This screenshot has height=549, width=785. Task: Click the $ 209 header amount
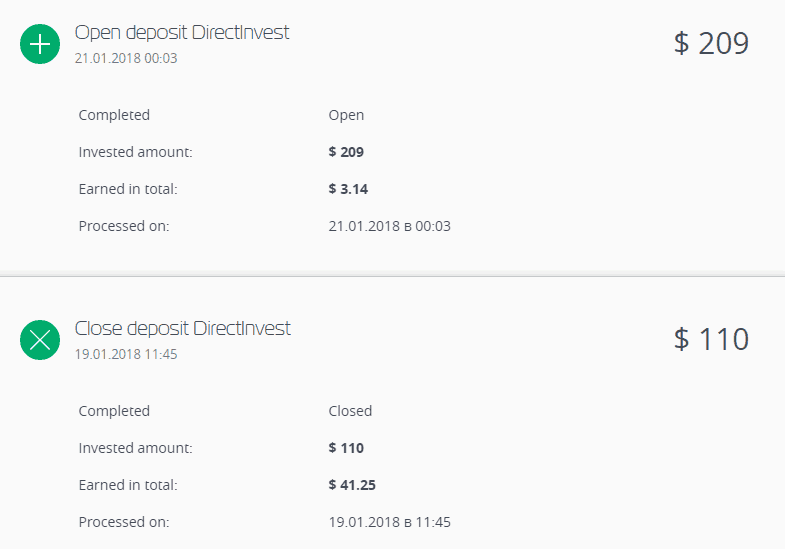coord(711,43)
